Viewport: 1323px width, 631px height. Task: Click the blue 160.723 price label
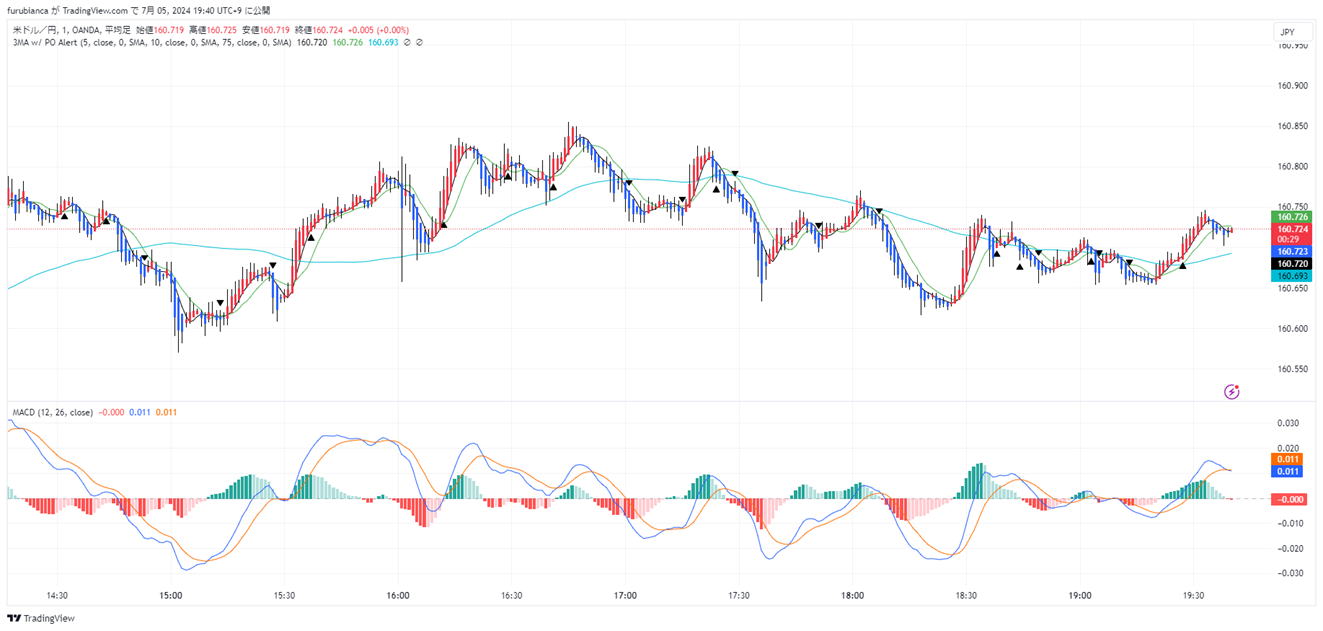tap(1288, 251)
